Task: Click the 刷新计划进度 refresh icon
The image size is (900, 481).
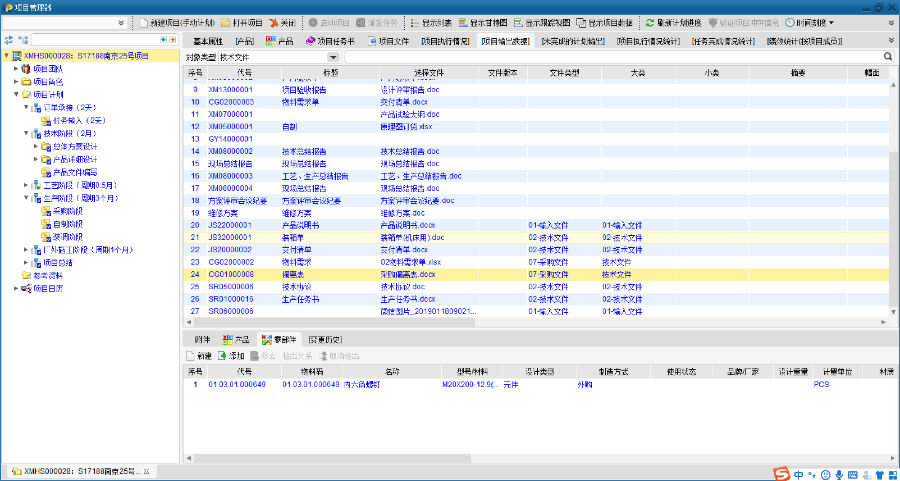Action: pyautogui.click(x=650, y=22)
